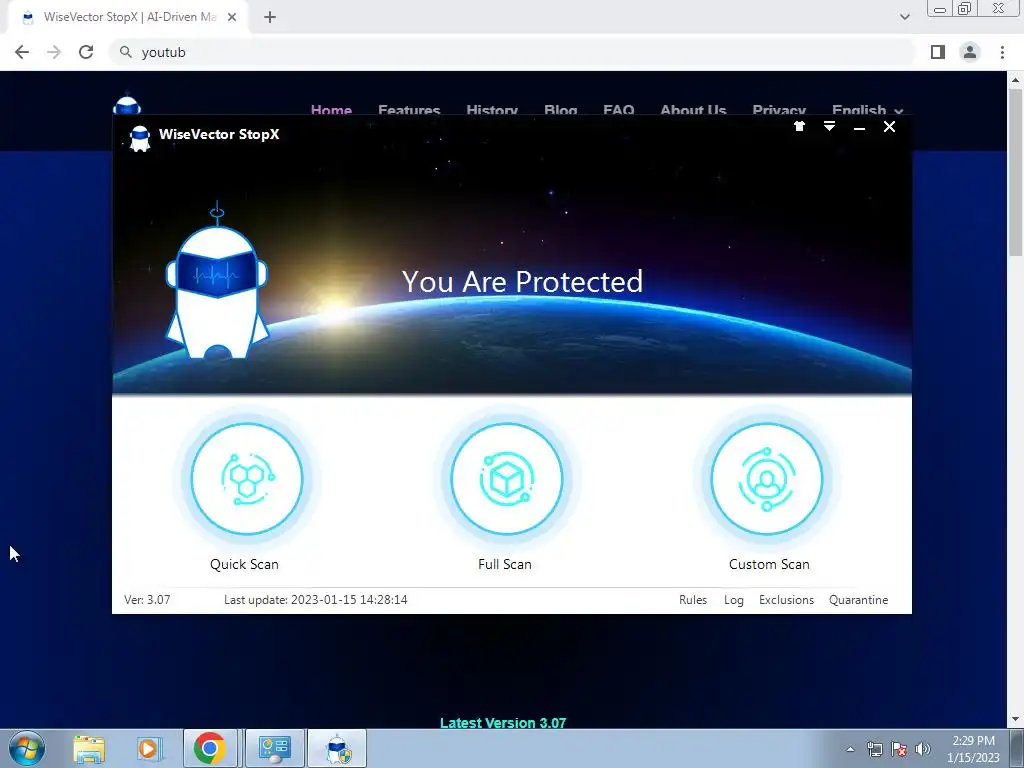Switch to Chrome in the taskbar
The height and width of the screenshot is (768, 1024).
pos(210,748)
